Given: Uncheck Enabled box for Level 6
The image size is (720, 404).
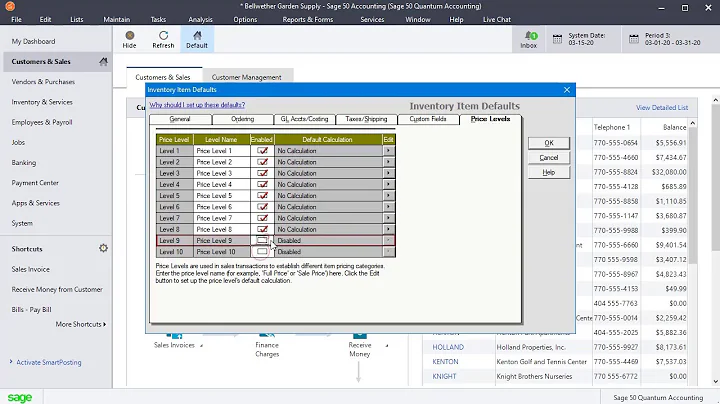Looking at the screenshot, I should coord(262,207).
